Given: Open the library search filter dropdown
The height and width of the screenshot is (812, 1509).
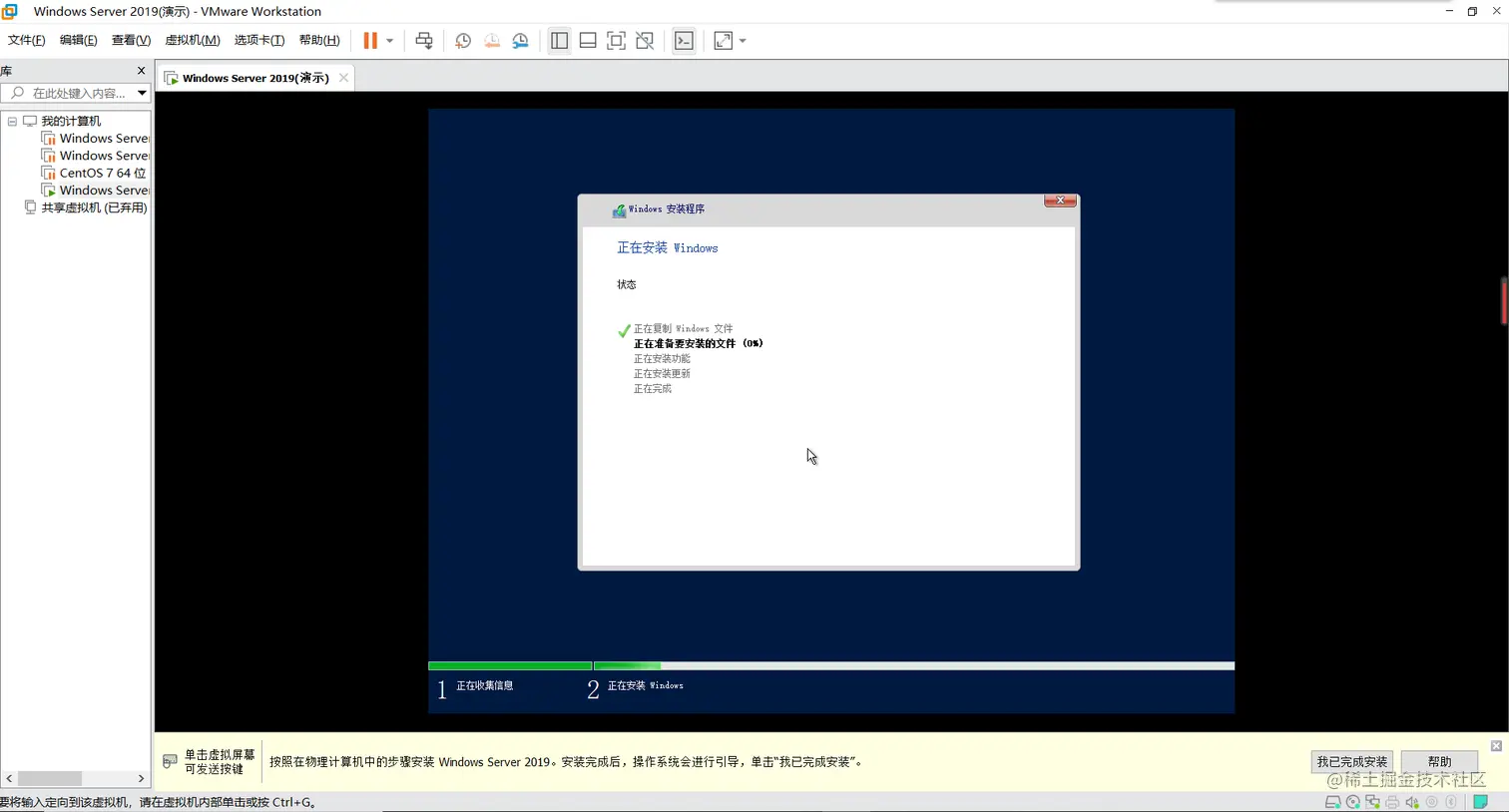Looking at the screenshot, I should [x=142, y=93].
